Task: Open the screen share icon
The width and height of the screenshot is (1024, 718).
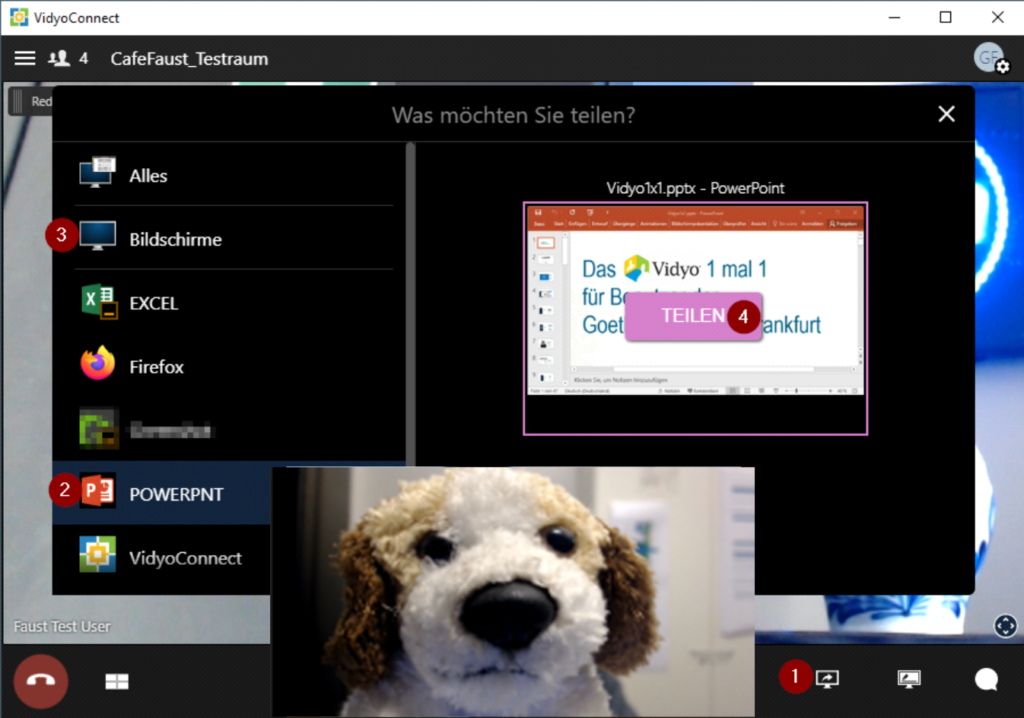Action: [827, 679]
